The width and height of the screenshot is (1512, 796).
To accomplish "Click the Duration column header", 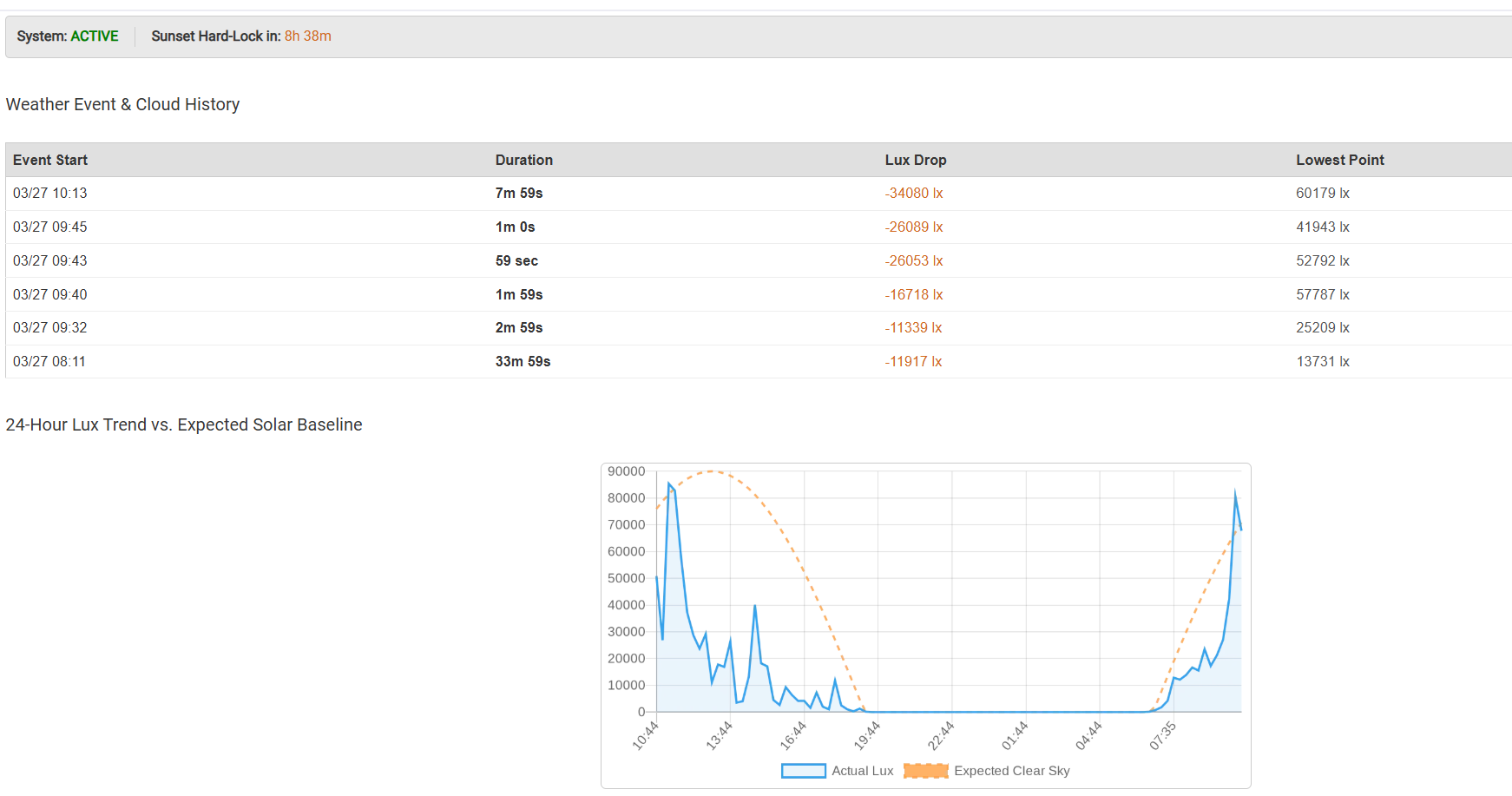I will pos(523,160).
